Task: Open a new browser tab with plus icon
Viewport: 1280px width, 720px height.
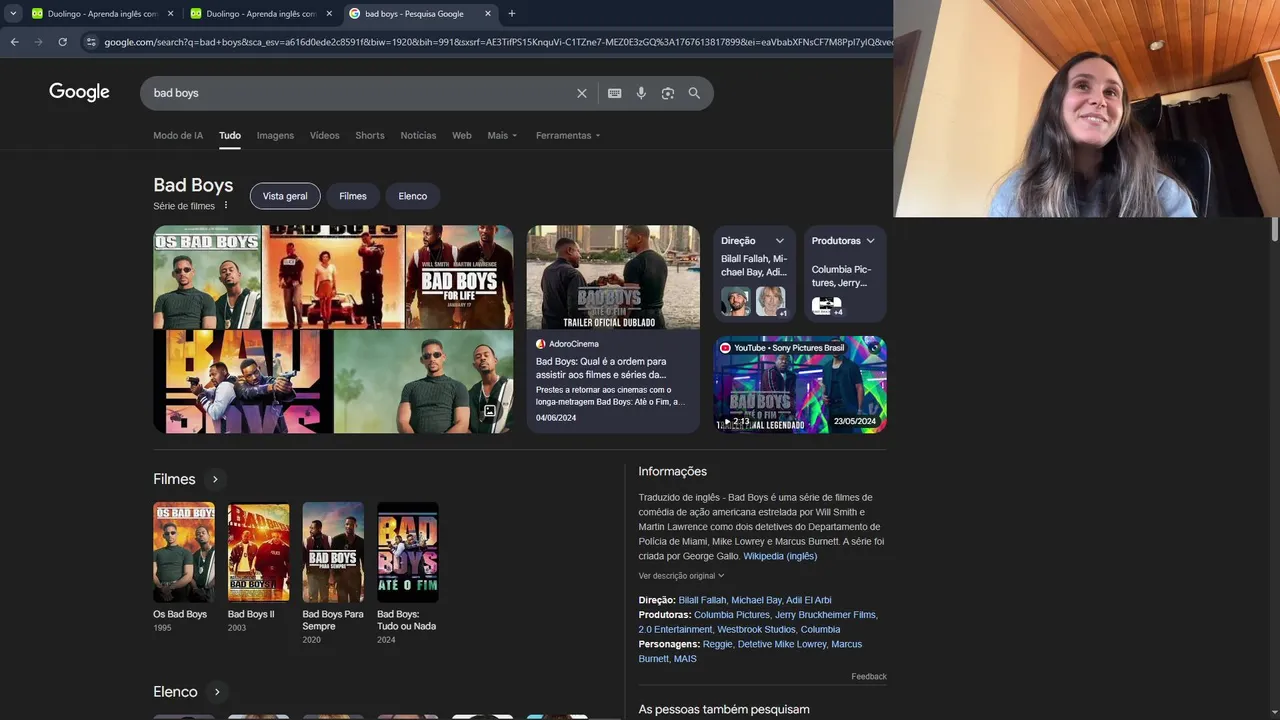Action: (x=512, y=14)
